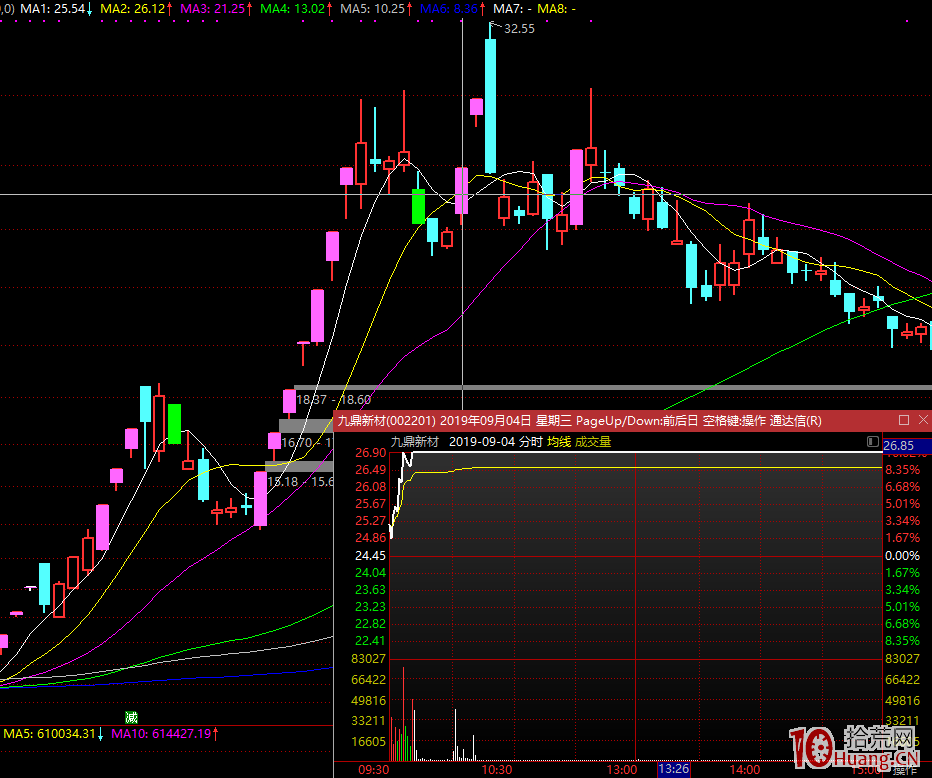This screenshot has height=778, width=932.
Task: Click the 26.08 price axis label
Action: (370, 487)
